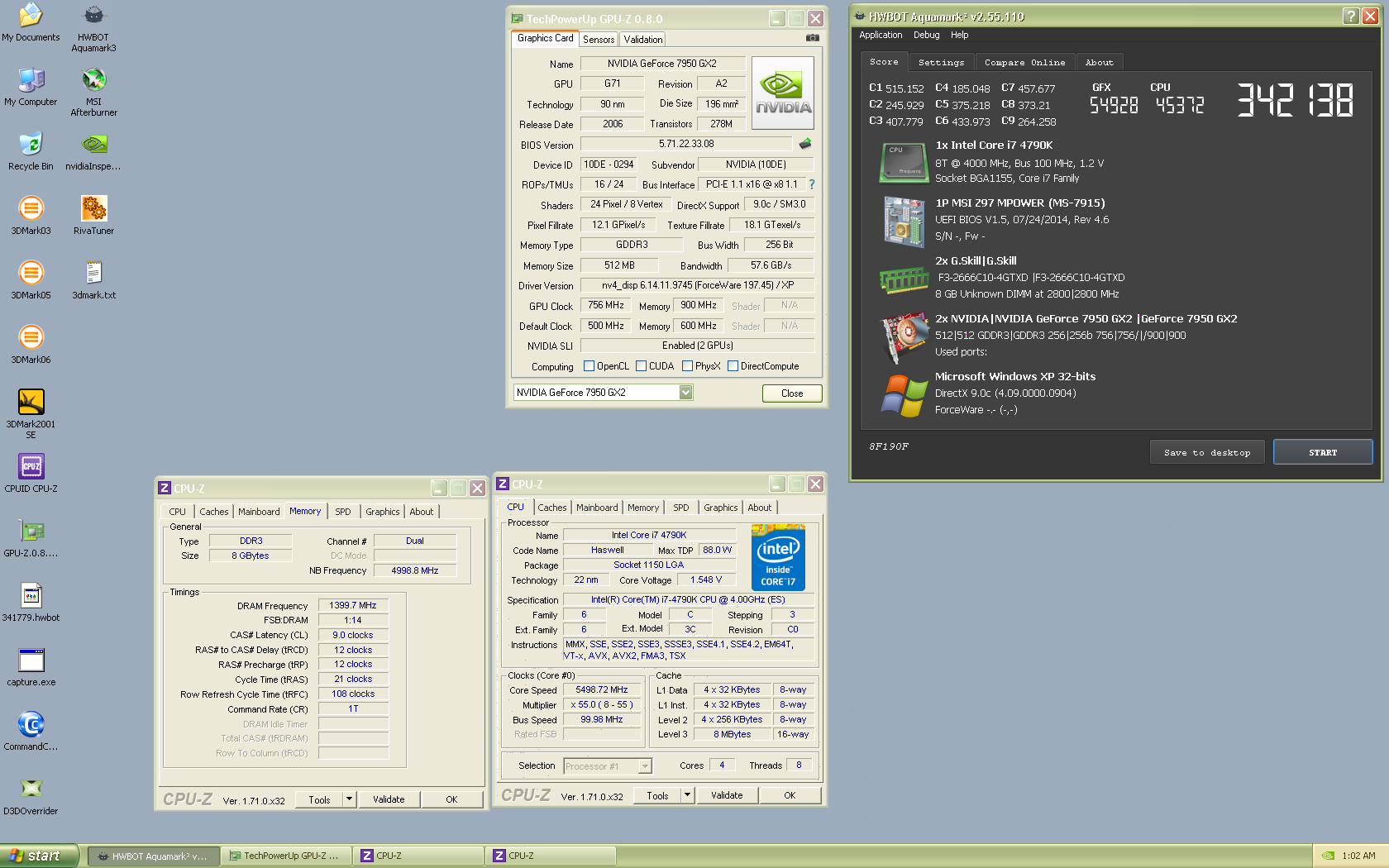
Task: Toggle PhysX checkbox in GPU-Z
Action: coord(687,366)
